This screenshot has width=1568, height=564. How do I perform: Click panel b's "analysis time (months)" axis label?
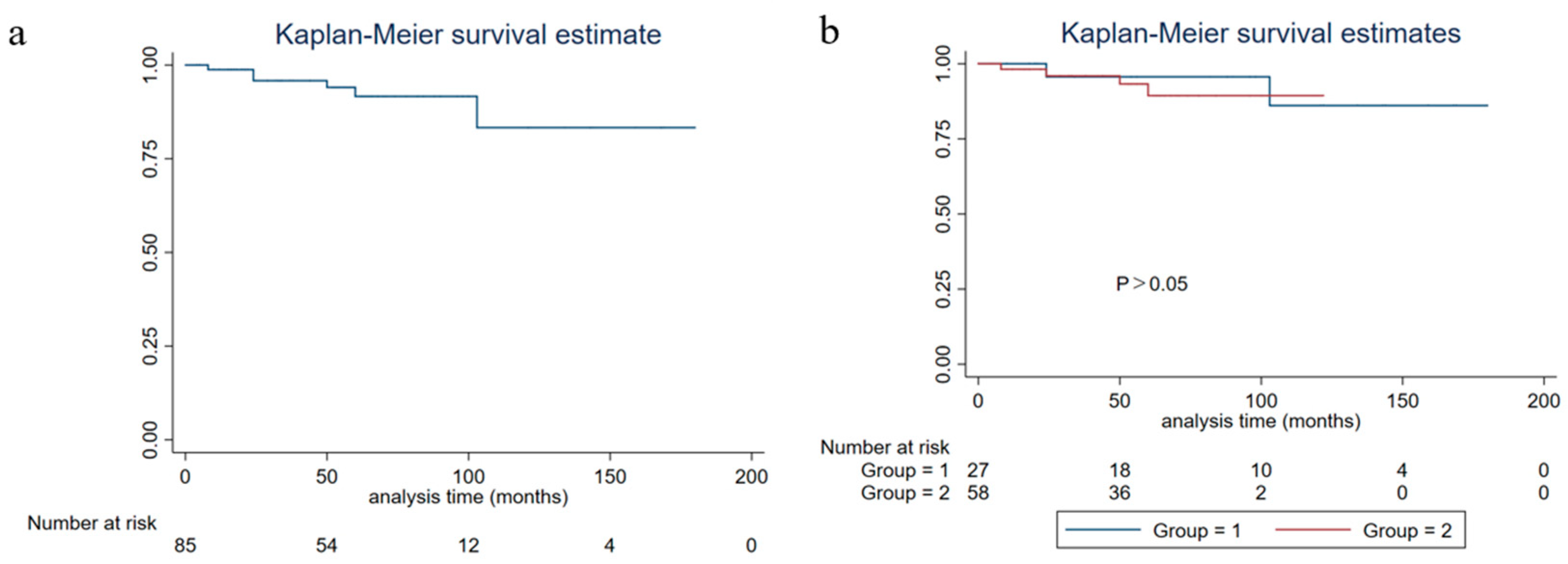1260,421
